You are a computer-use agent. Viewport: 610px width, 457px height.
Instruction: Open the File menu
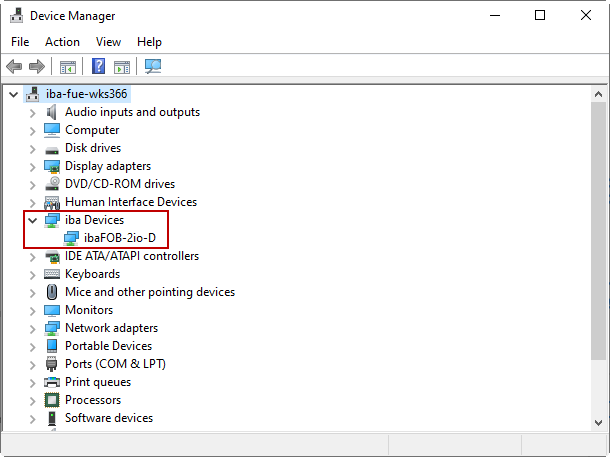click(20, 42)
